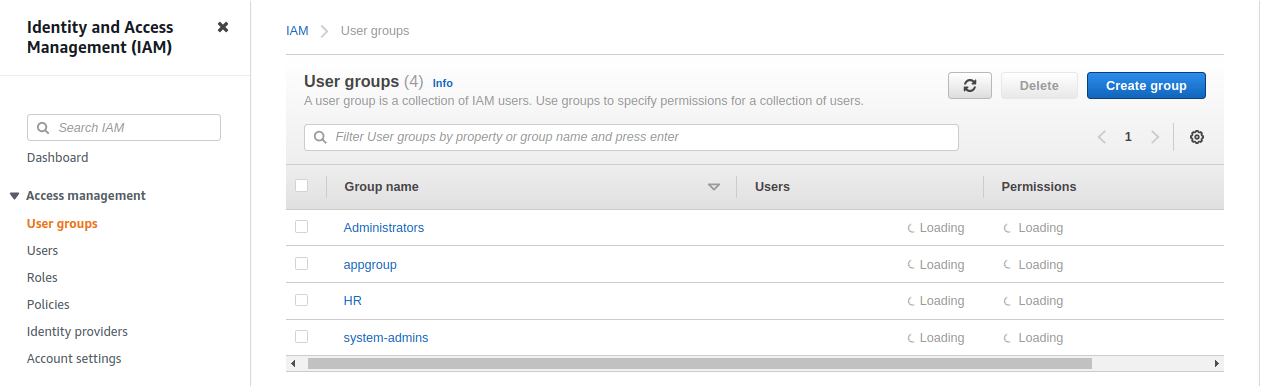Viewport: 1262px width, 386px height.
Task: Click system-admins row Permissions Loading text
Action: 1040,338
